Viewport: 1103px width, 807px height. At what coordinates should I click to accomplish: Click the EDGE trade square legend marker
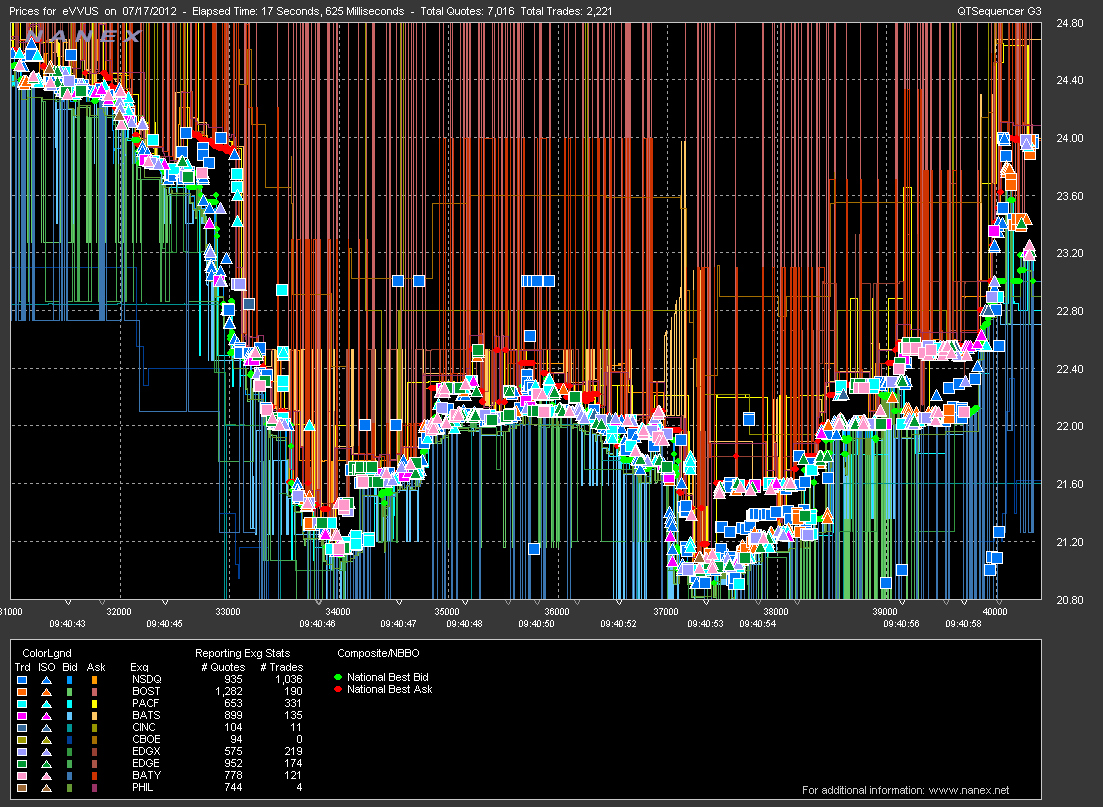[22, 764]
